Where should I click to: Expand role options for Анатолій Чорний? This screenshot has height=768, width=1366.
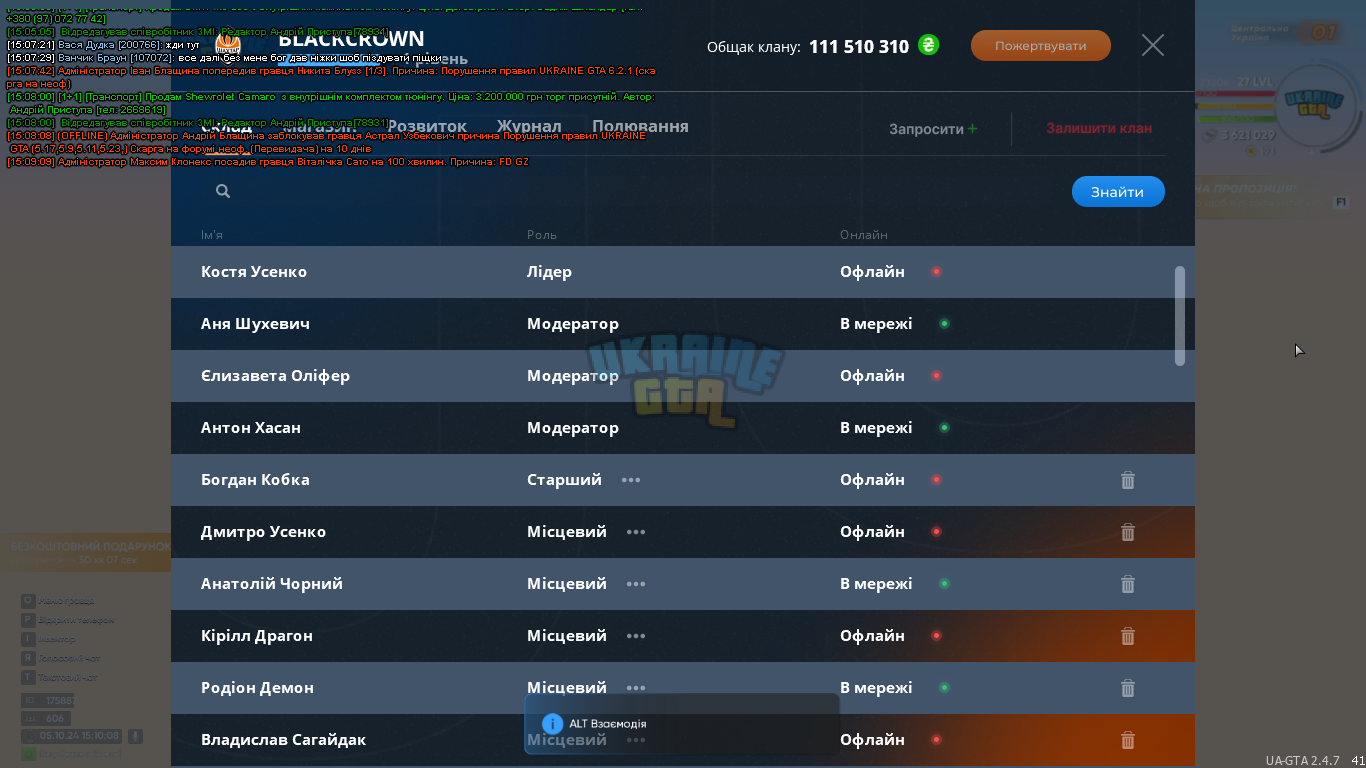point(636,584)
